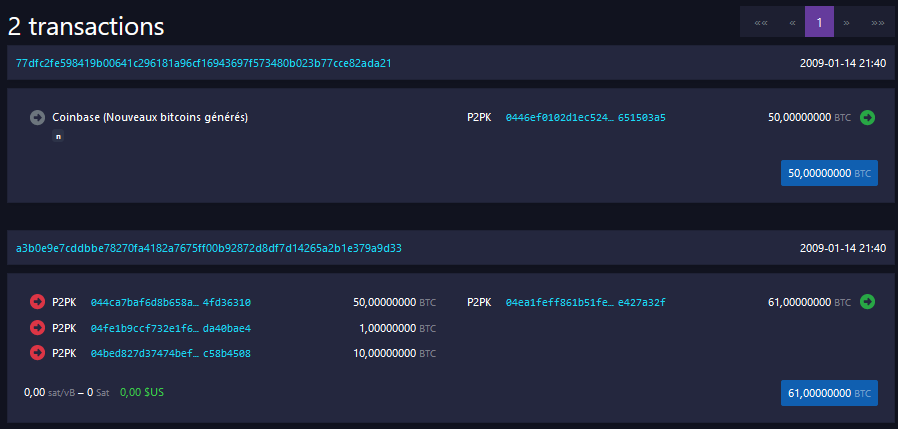Open input address 04bed827d37474bef
This screenshot has width=898, height=429.
pyautogui.click(x=171, y=353)
